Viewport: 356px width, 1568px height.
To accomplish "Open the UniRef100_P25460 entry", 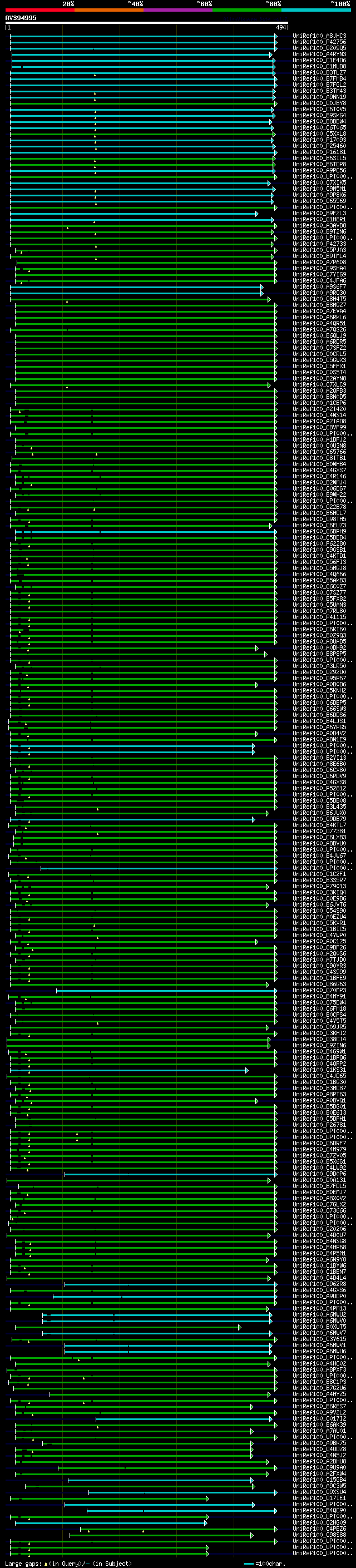I will (x=319, y=146).
